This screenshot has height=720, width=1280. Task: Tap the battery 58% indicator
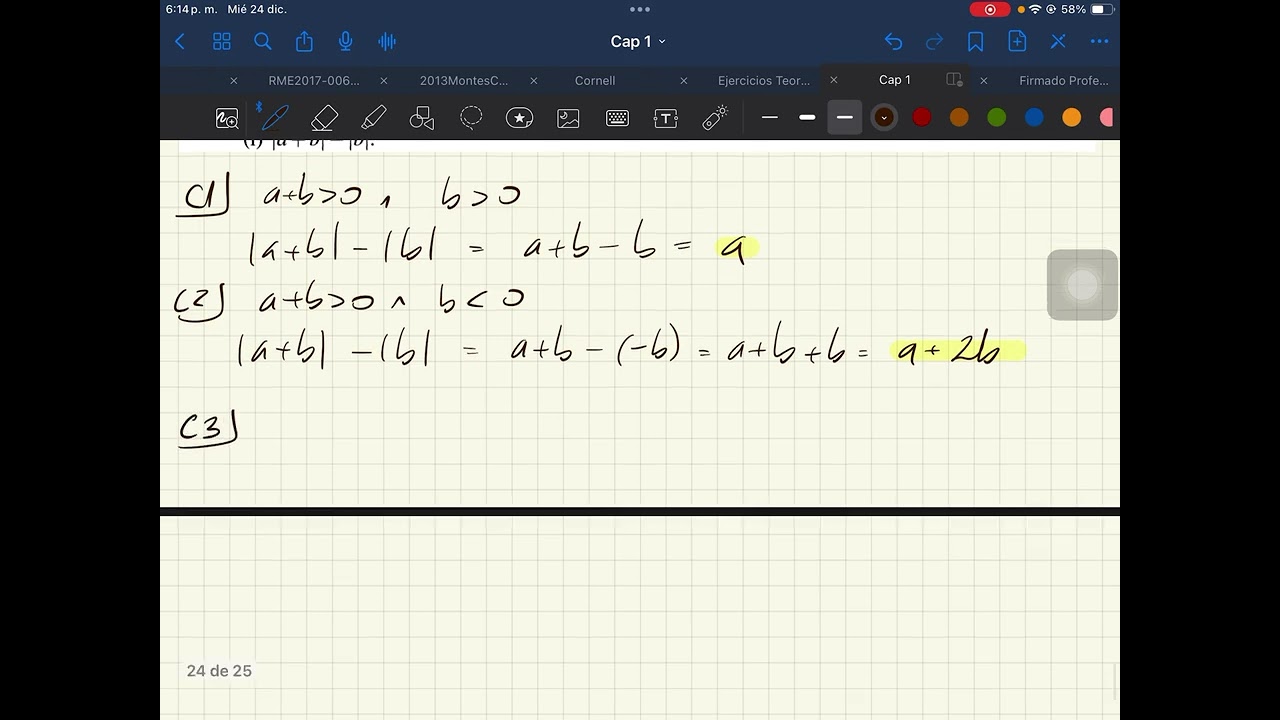(1087, 9)
